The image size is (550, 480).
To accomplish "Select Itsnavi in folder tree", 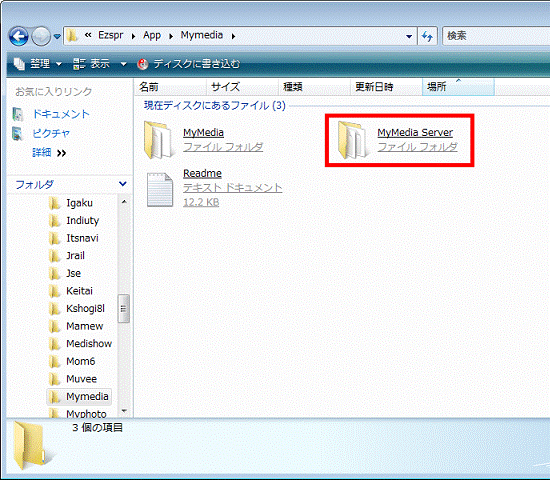I will [x=82, y=238].
